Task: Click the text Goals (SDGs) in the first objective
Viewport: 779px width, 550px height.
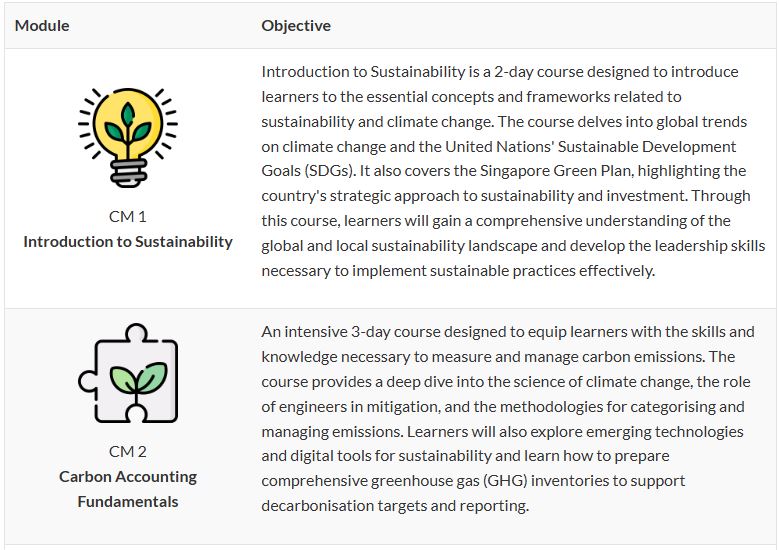Action: 308,171
